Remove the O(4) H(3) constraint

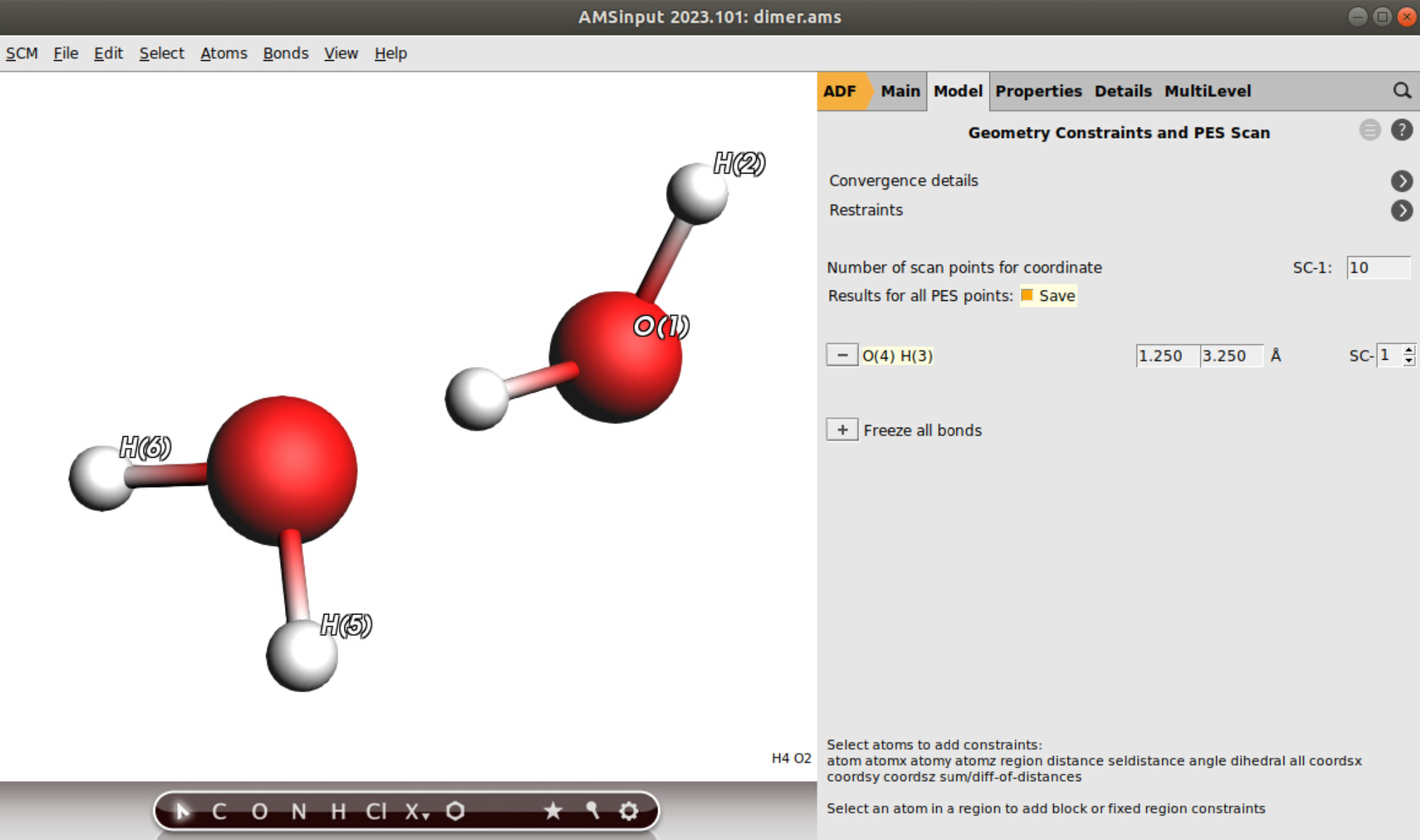pos(842,355)
